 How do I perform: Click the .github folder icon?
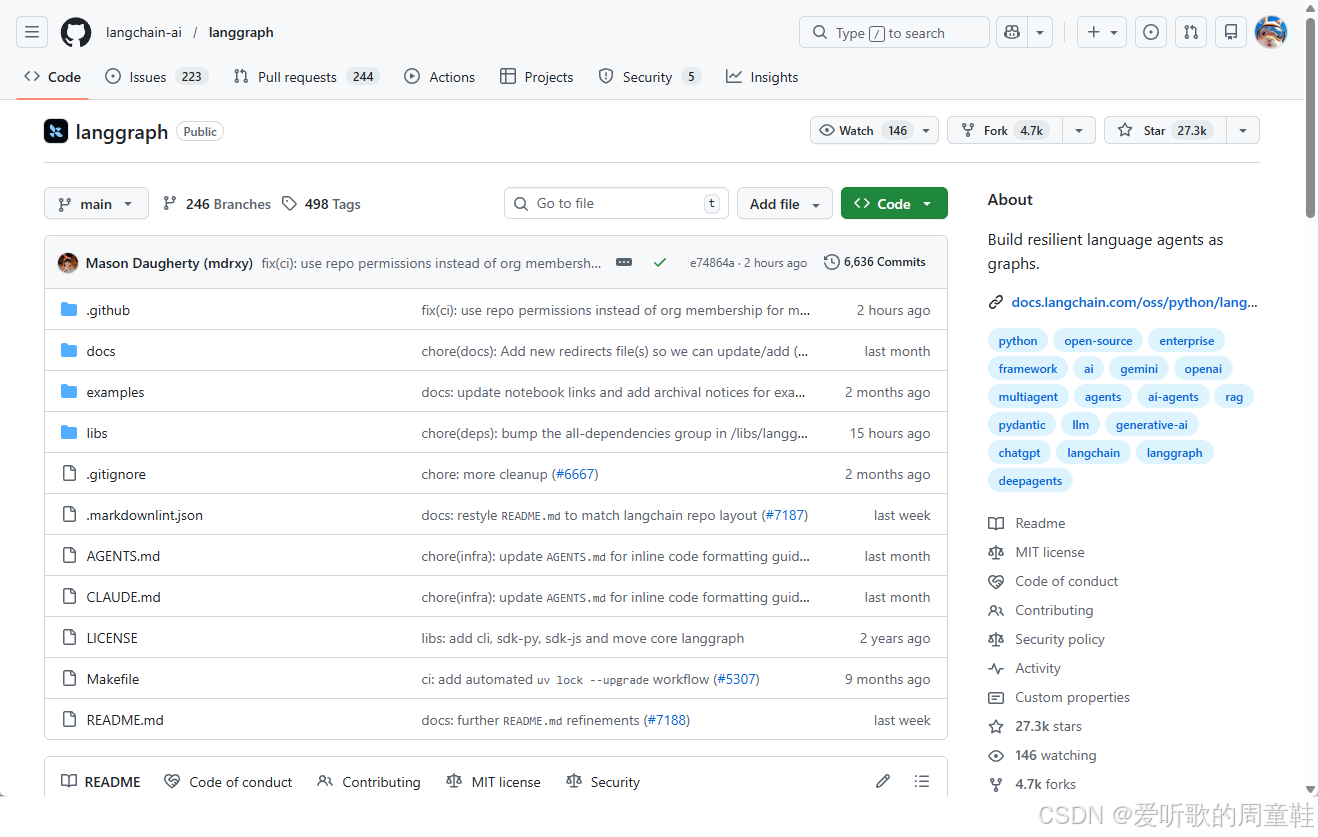69,310
